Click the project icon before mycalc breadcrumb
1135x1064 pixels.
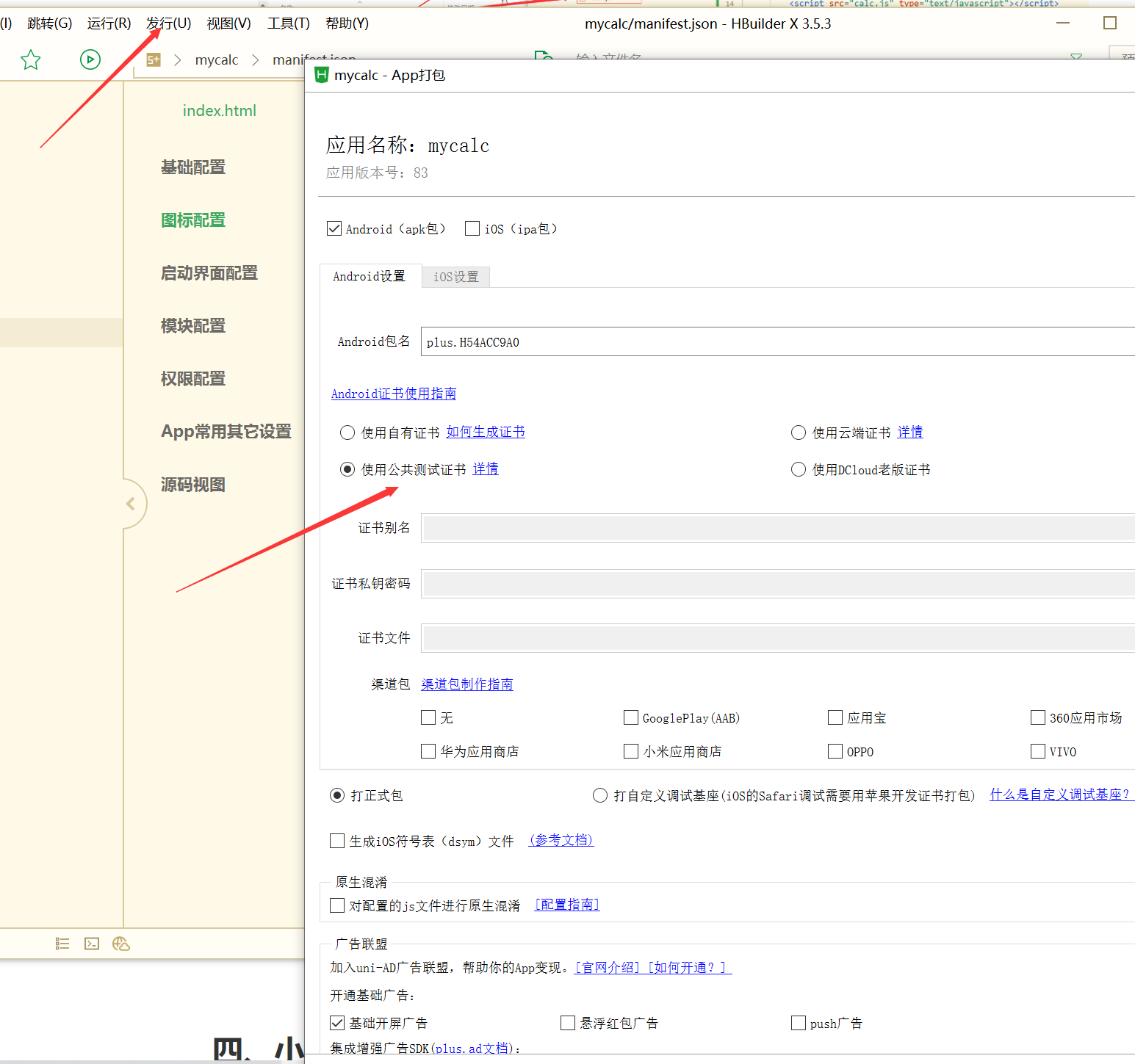click(x=154, y=60)
